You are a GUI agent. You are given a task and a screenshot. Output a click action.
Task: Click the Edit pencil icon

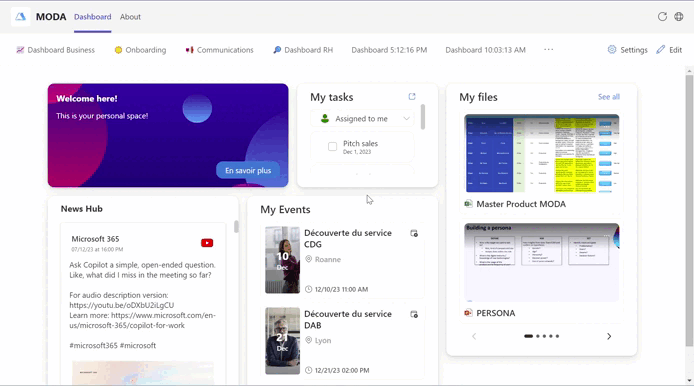(x=661, y=50)
